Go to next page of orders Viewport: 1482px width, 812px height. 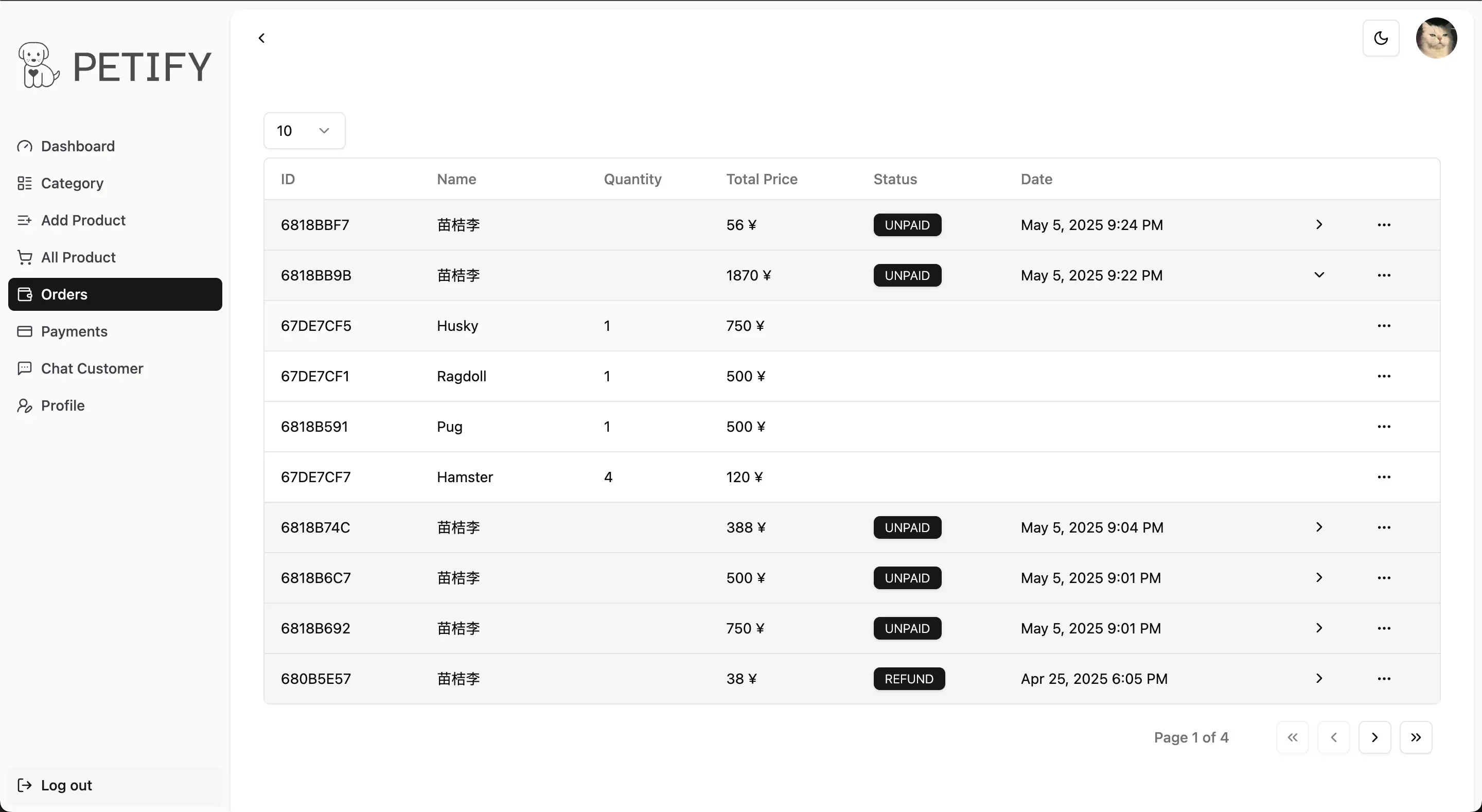tap(1374, 737)
